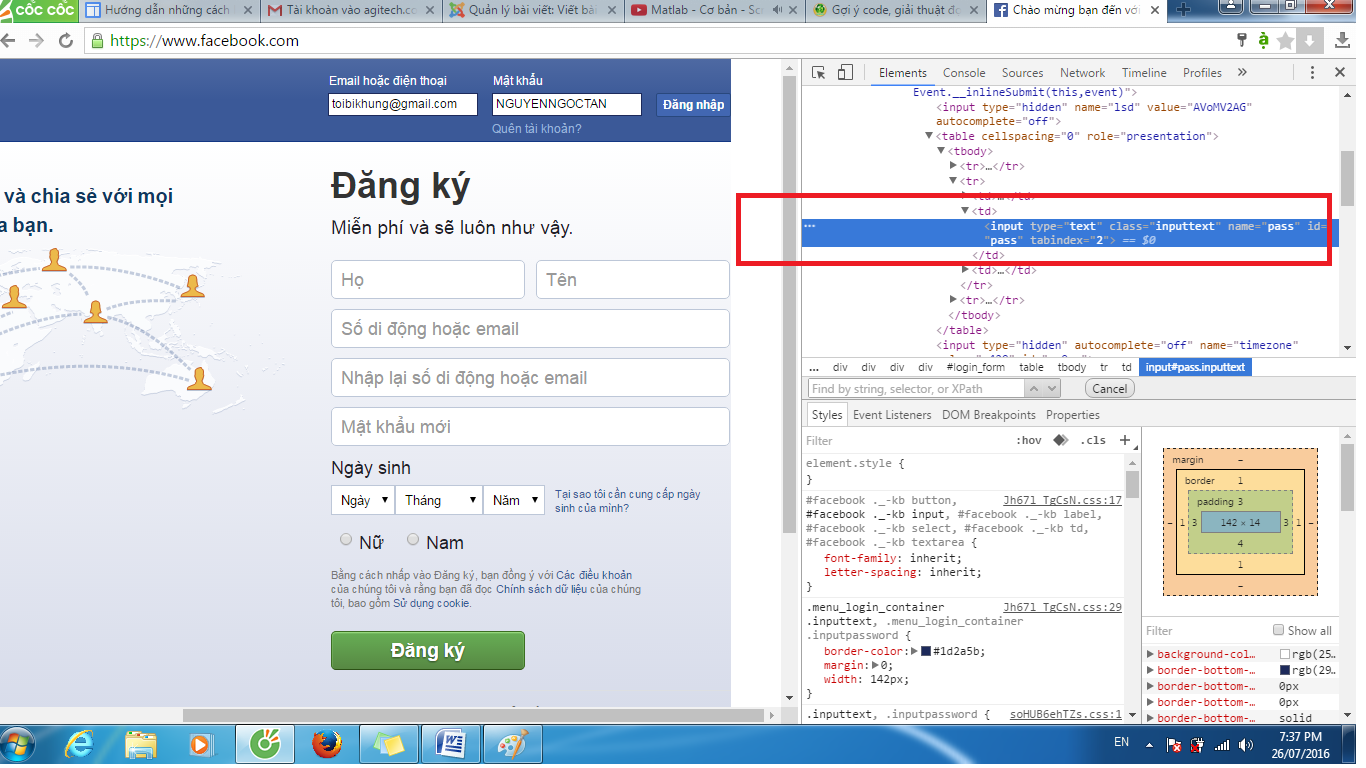Open the media player taskbar icon
Screen dimensions: 1366x768
[x=200, y=745]
